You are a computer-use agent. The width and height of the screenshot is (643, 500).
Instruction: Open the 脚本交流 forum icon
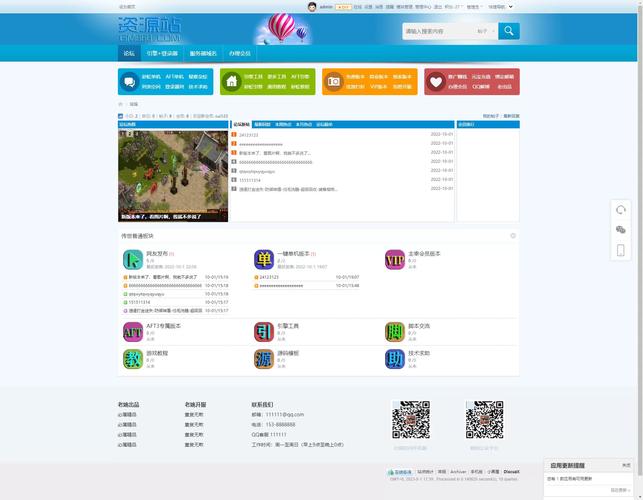click(x=395, y=331)
